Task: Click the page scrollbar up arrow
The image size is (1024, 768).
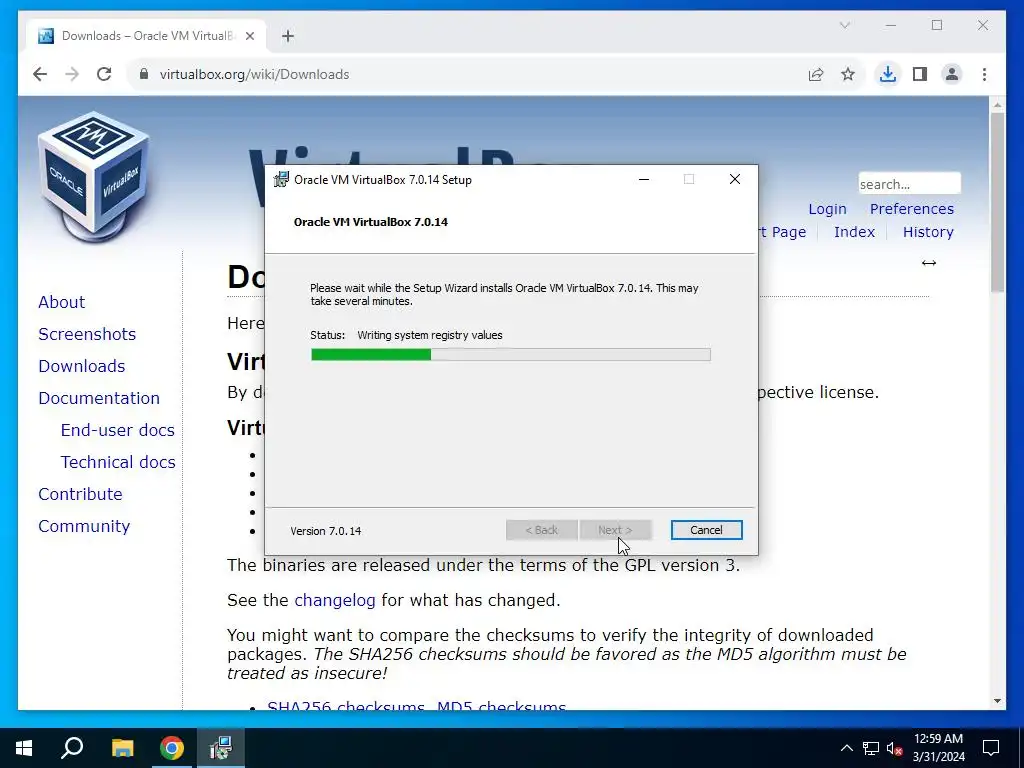Action: click(x=997, y=104)
